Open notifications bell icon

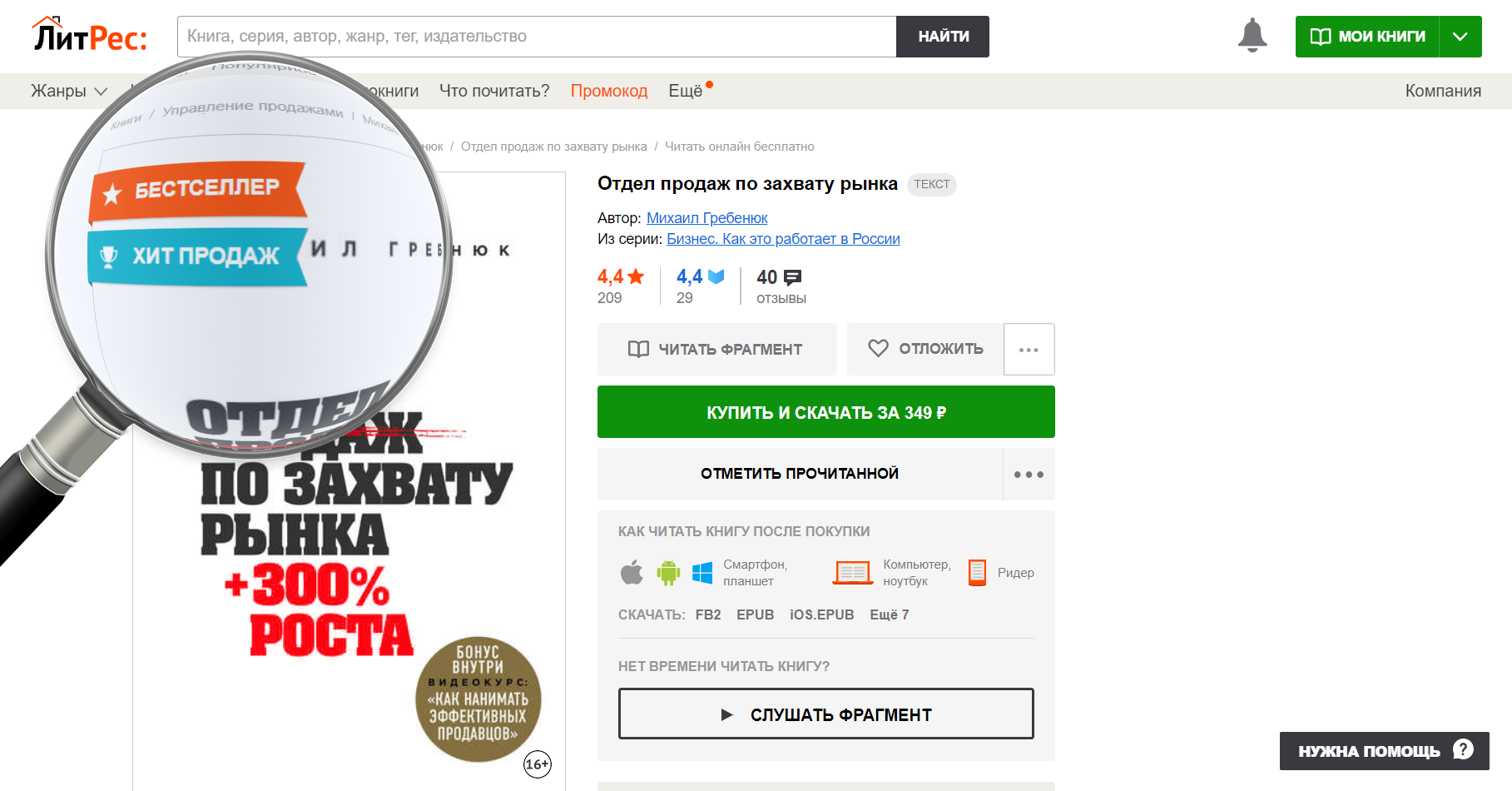pos(1252,36)
